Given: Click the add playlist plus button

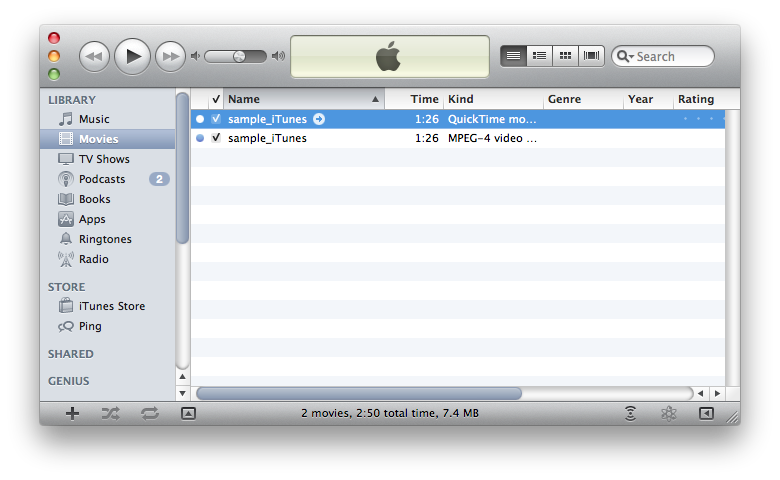Looking at the screenshot, I should (73, 413).
